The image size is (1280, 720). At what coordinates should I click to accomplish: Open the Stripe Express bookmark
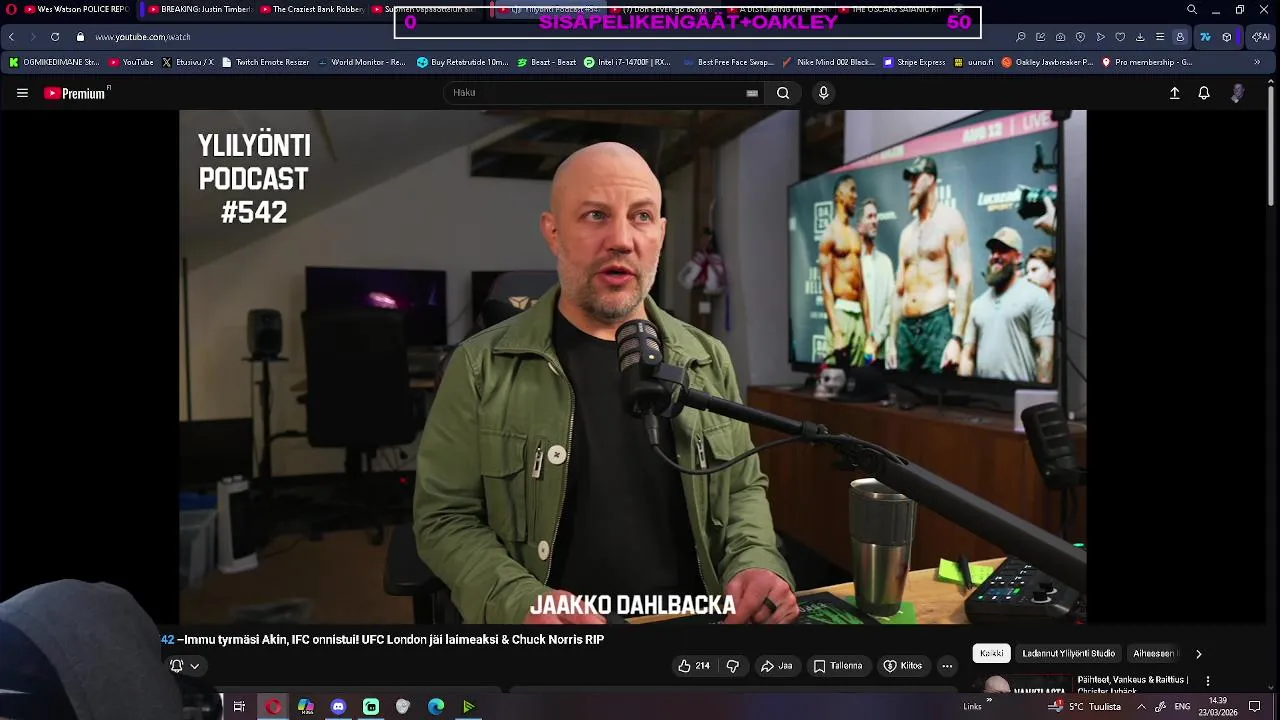pyautogui.click(x=914, y=62)
